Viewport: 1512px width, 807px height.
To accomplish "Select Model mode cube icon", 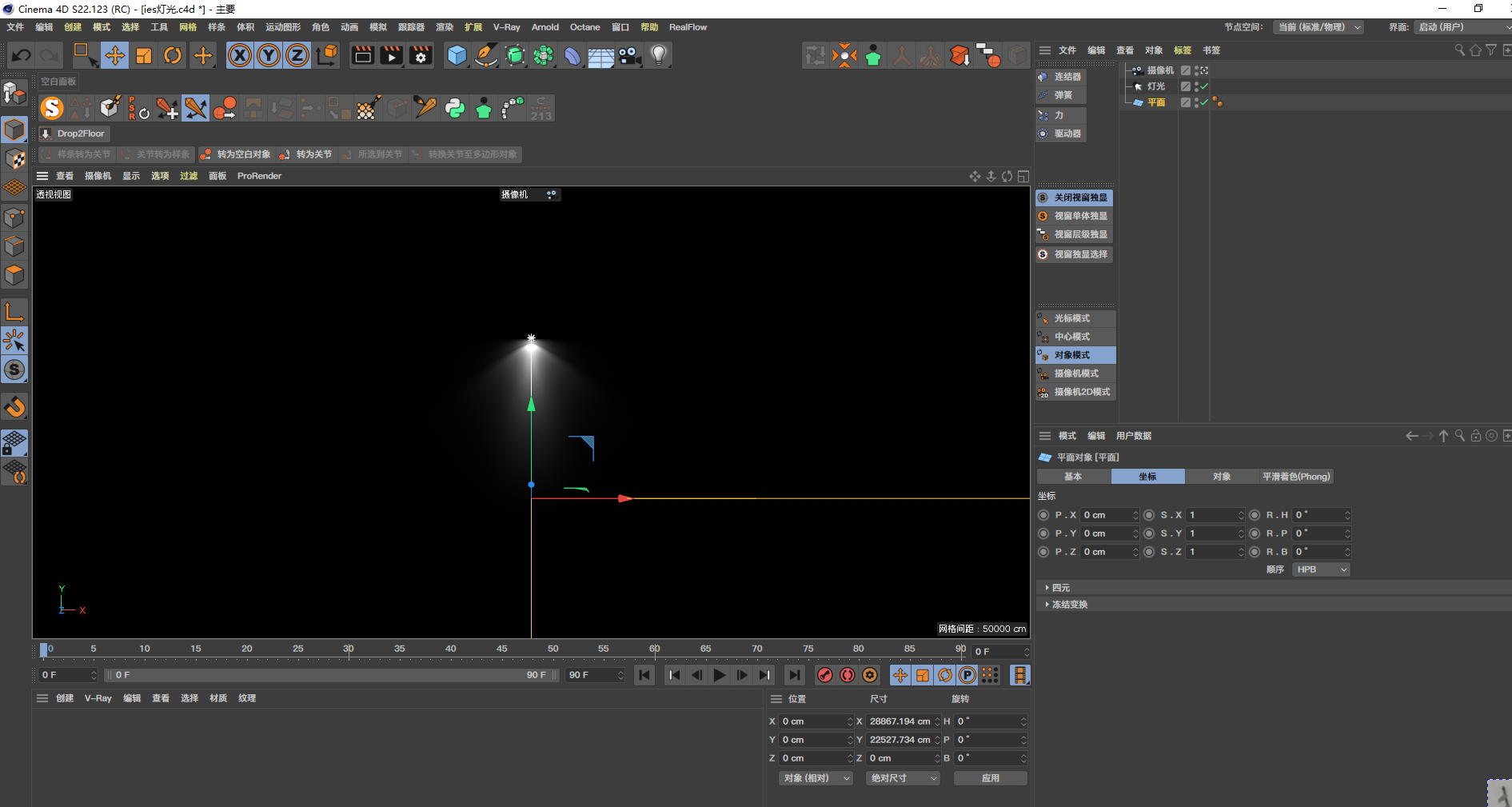I will (x=14, y=130).
